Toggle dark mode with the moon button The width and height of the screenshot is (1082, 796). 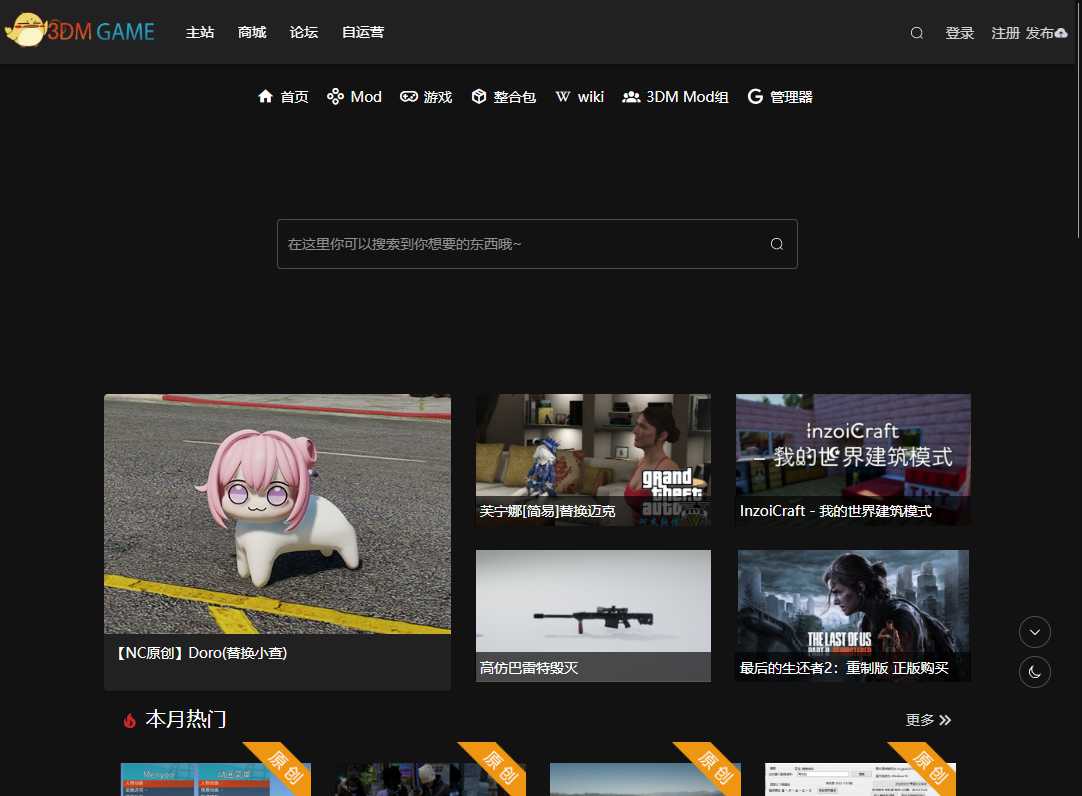click(x=1035, y=672)
